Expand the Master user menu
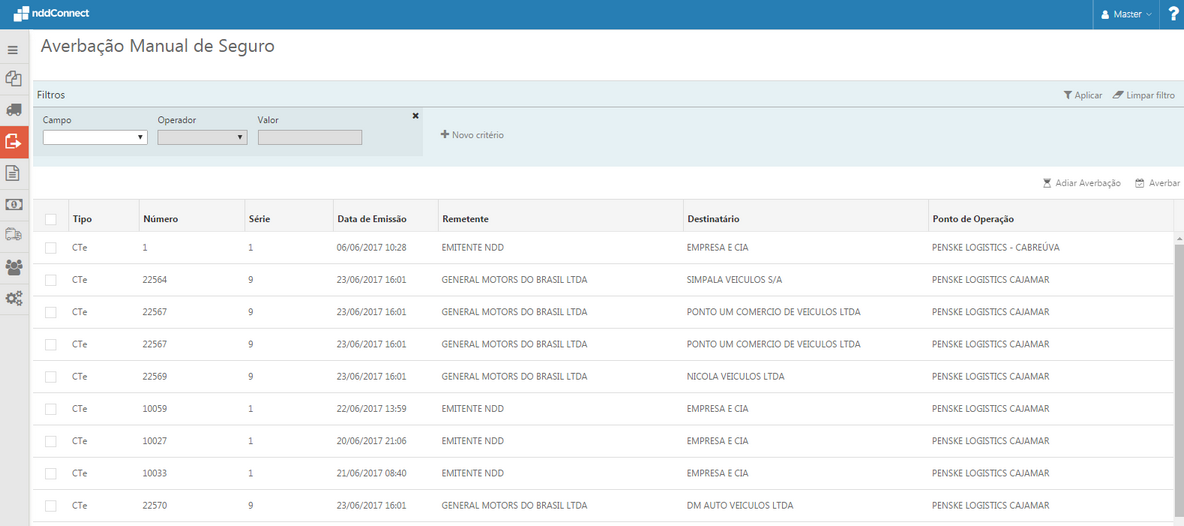 coord(1126,14)
